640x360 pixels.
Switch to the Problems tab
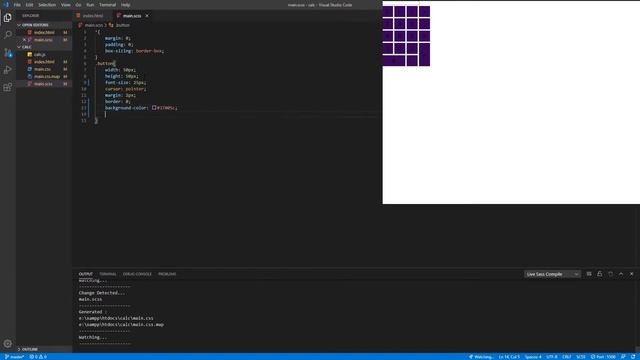(167, 274)
